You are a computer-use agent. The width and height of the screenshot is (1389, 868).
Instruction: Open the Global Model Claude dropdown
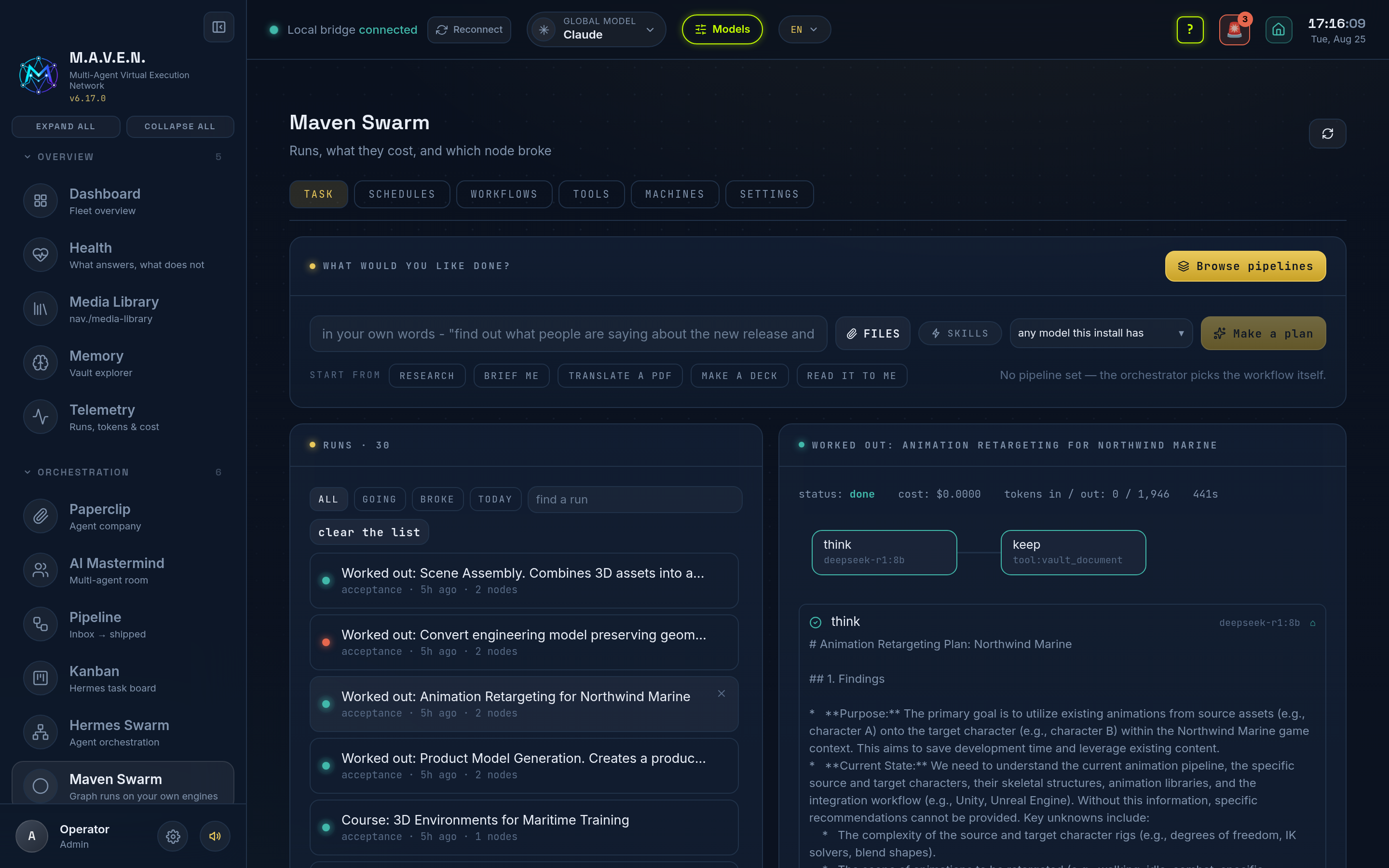[x=596, y=29]
